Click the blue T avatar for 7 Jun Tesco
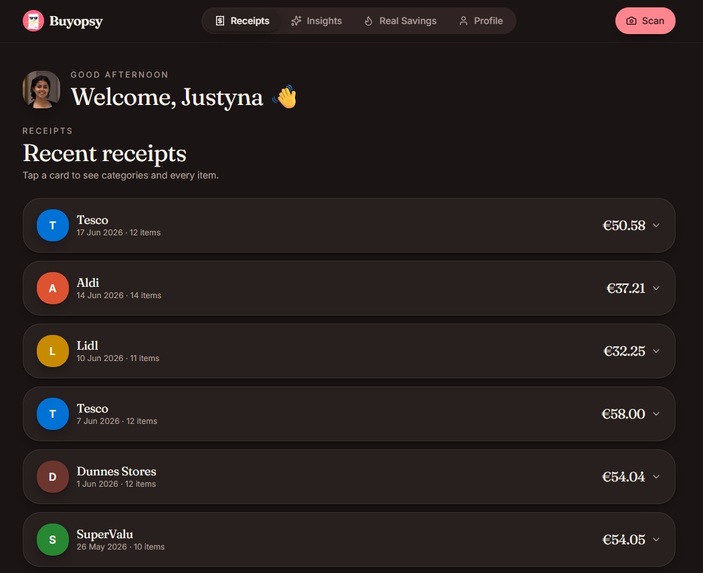Image resolution: width=703 pixels, height=573 pixels. tap(52, 414)
